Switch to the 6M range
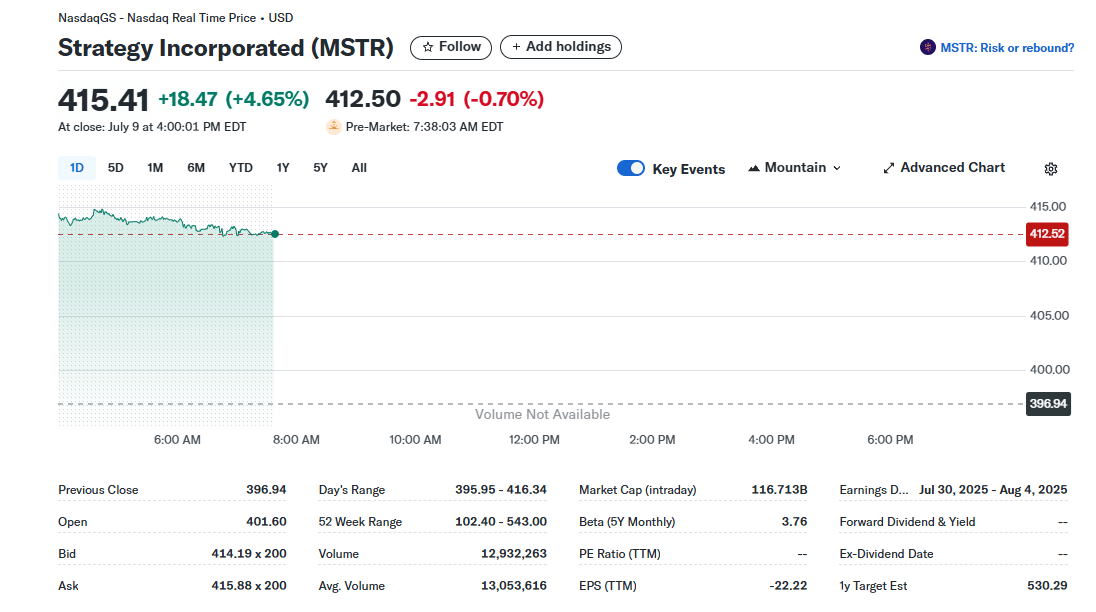1096x612 pixels. pyautogui.click(x=196, y=168)
